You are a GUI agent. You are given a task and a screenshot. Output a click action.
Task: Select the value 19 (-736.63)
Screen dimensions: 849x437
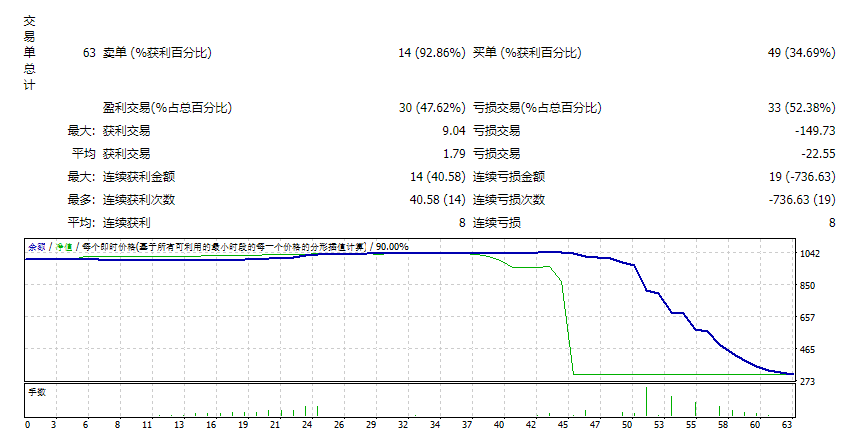tap(802, 177)
